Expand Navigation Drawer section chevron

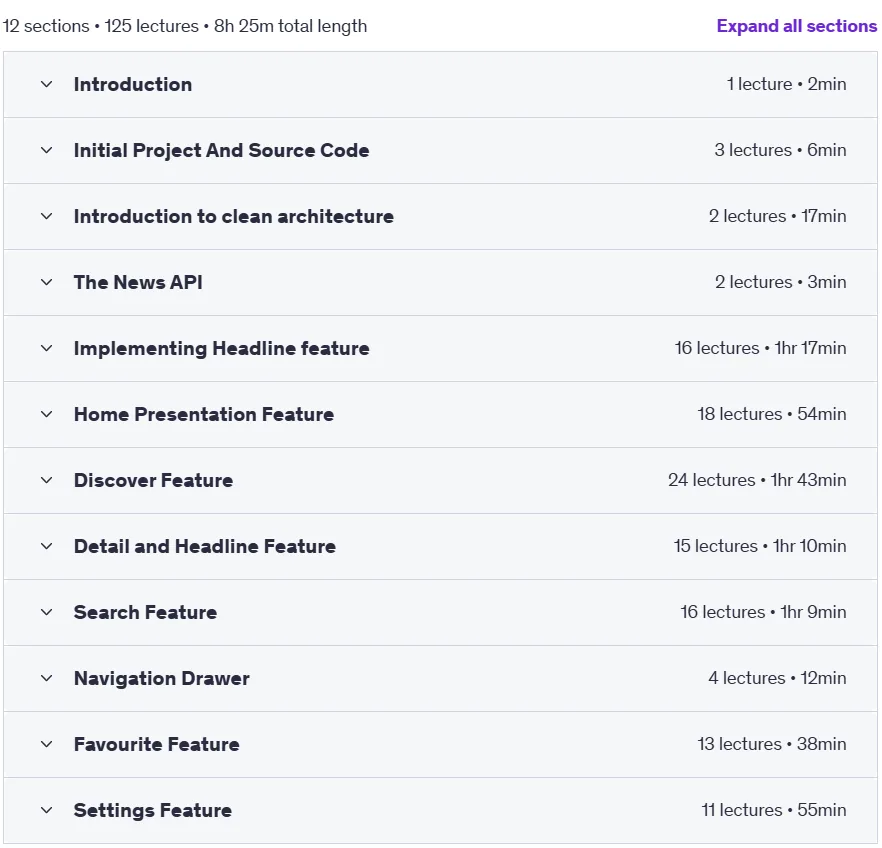click(x=47, y=678)
